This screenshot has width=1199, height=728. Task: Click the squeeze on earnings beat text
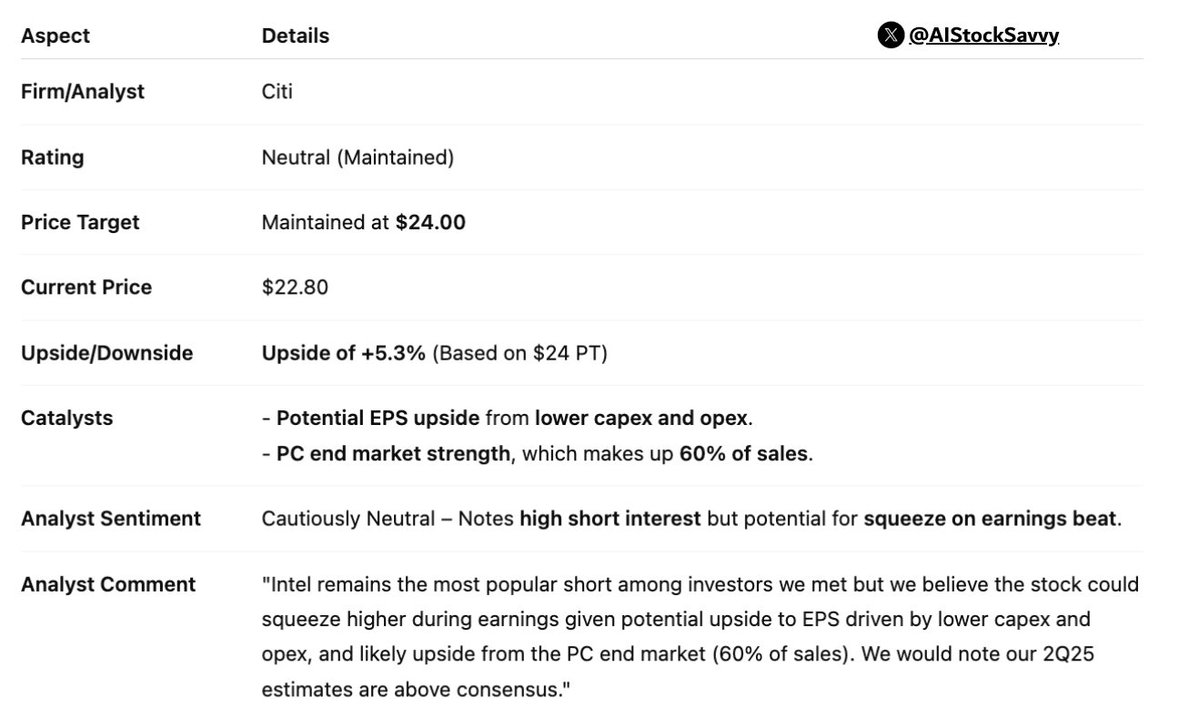pyautogui.click(x=989, y=518)
